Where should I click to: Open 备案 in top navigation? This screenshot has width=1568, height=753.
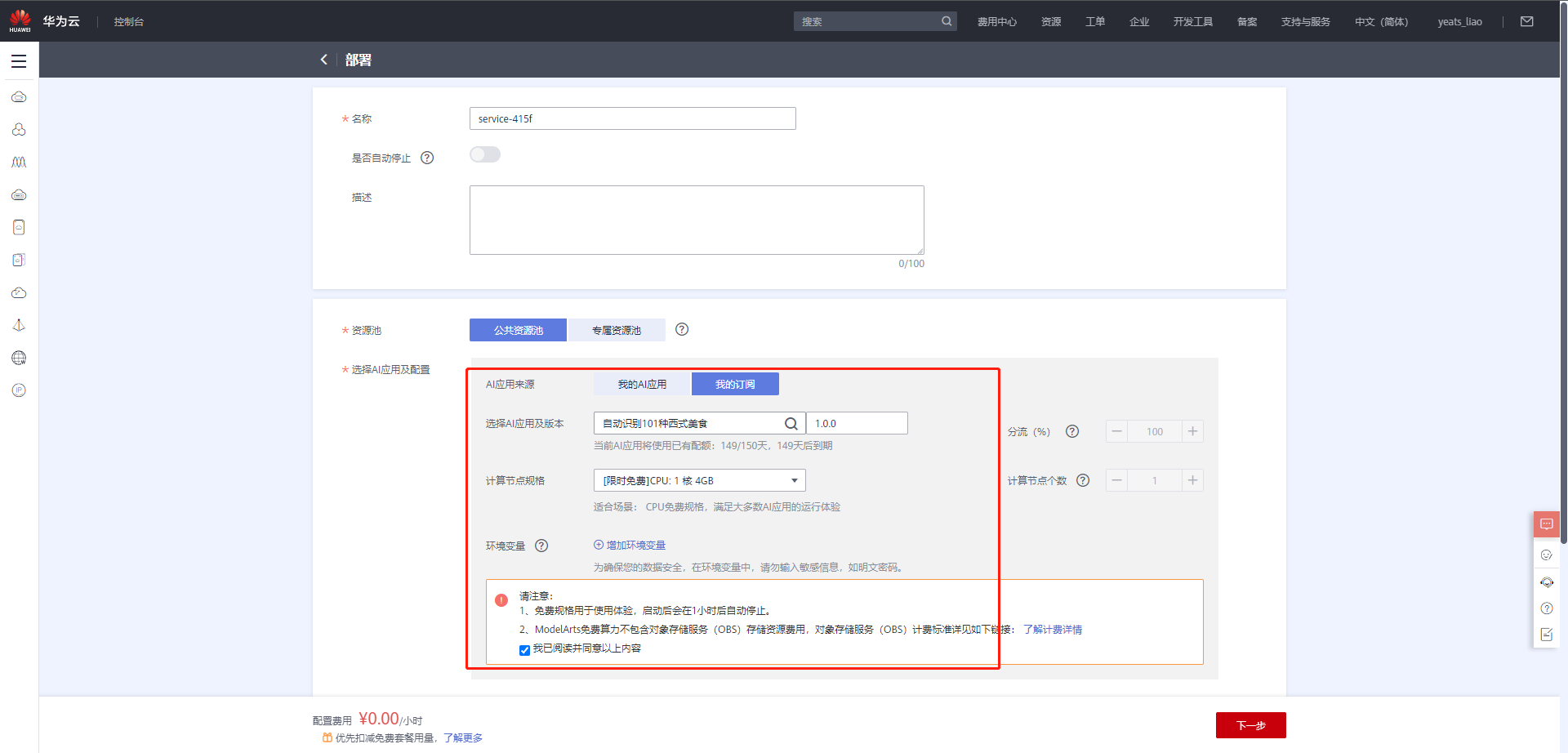coord(1247,22)
